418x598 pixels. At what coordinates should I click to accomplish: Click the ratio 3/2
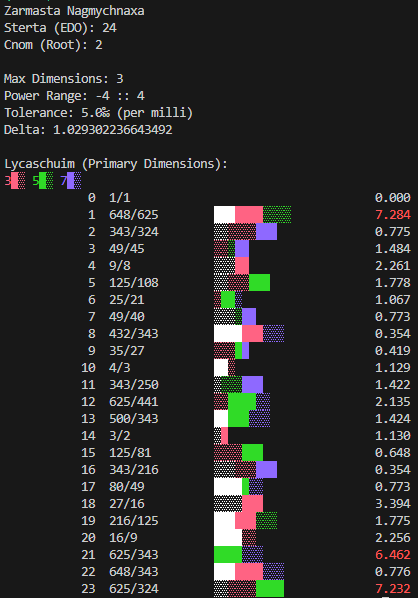pos(120,436)
